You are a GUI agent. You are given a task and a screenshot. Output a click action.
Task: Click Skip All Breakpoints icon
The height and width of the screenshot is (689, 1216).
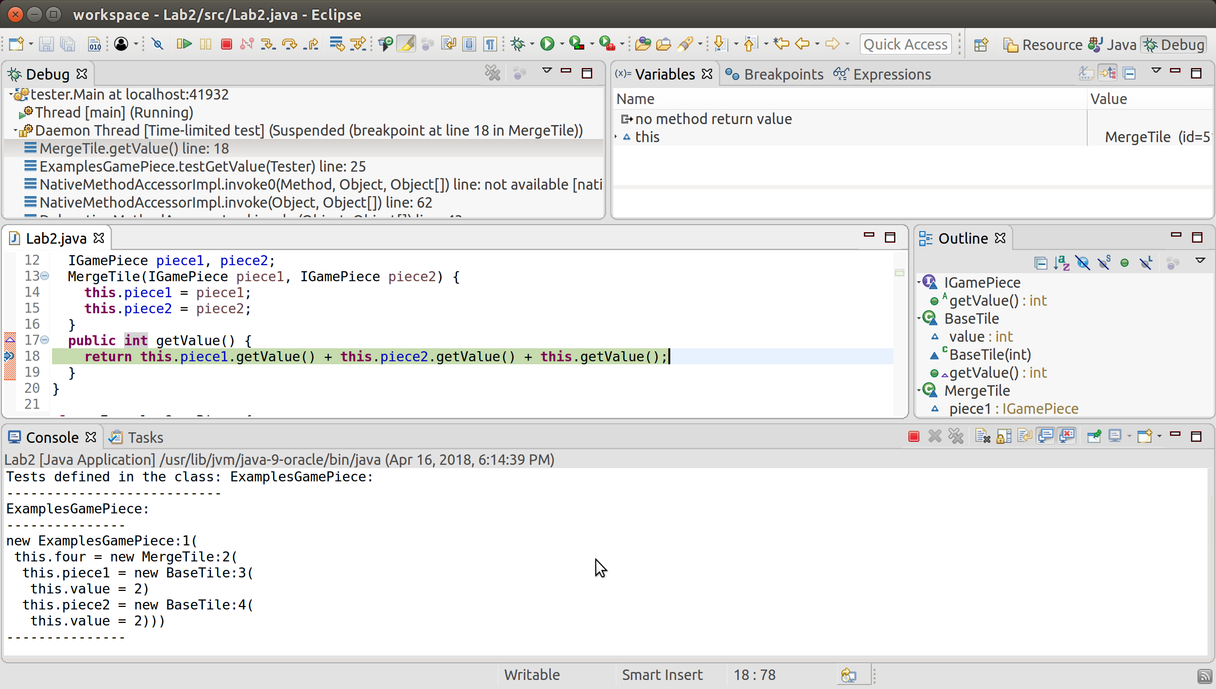point(157,44)
